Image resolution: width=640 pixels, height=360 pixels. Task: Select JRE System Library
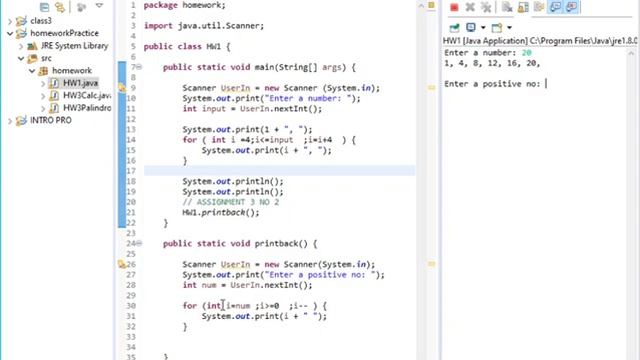coord(75,46)
